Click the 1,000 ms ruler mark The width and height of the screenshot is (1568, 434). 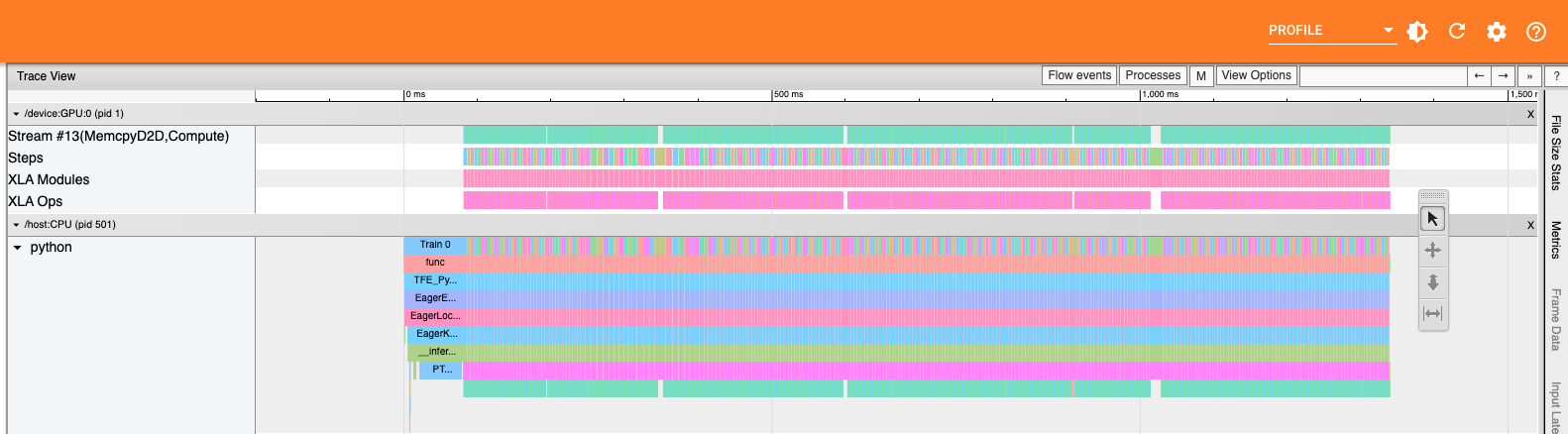coord(1160,94)
